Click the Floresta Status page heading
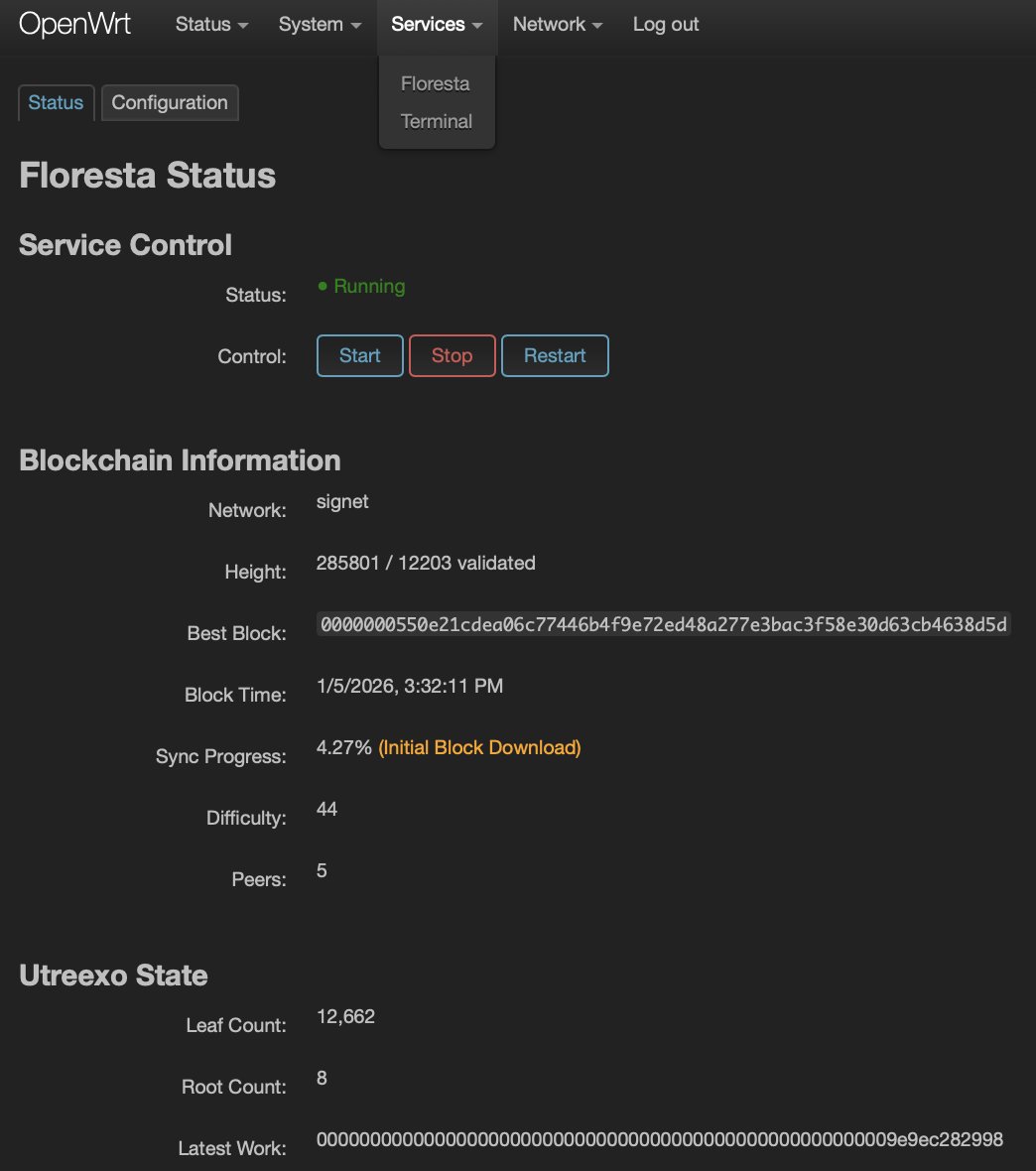 pyautogui.click(x=147, y=176)
